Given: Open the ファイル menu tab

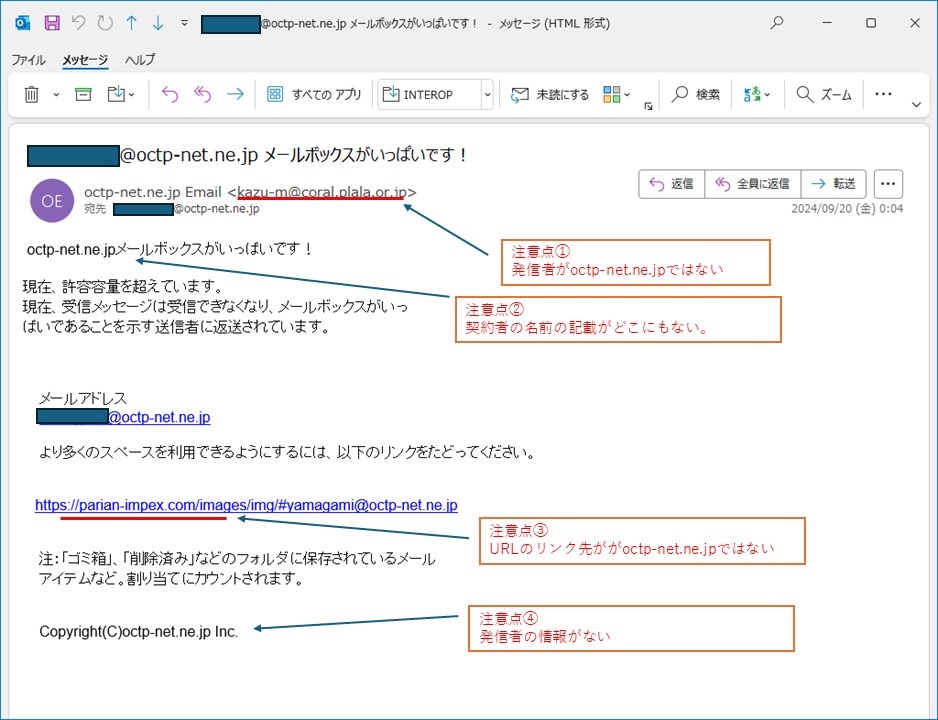Looking at the screenshot, I should click(x=28, y=60).
